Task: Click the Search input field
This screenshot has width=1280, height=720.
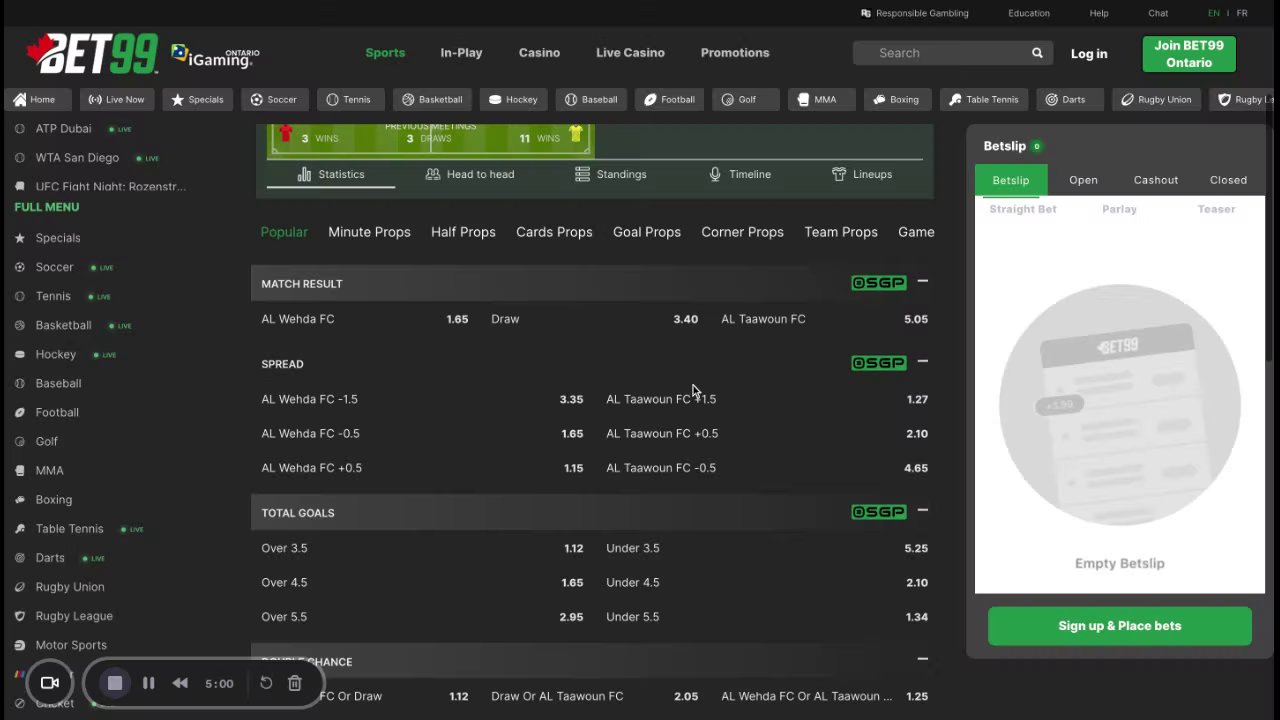Action: pyautogui.click(x=940, y=53)
